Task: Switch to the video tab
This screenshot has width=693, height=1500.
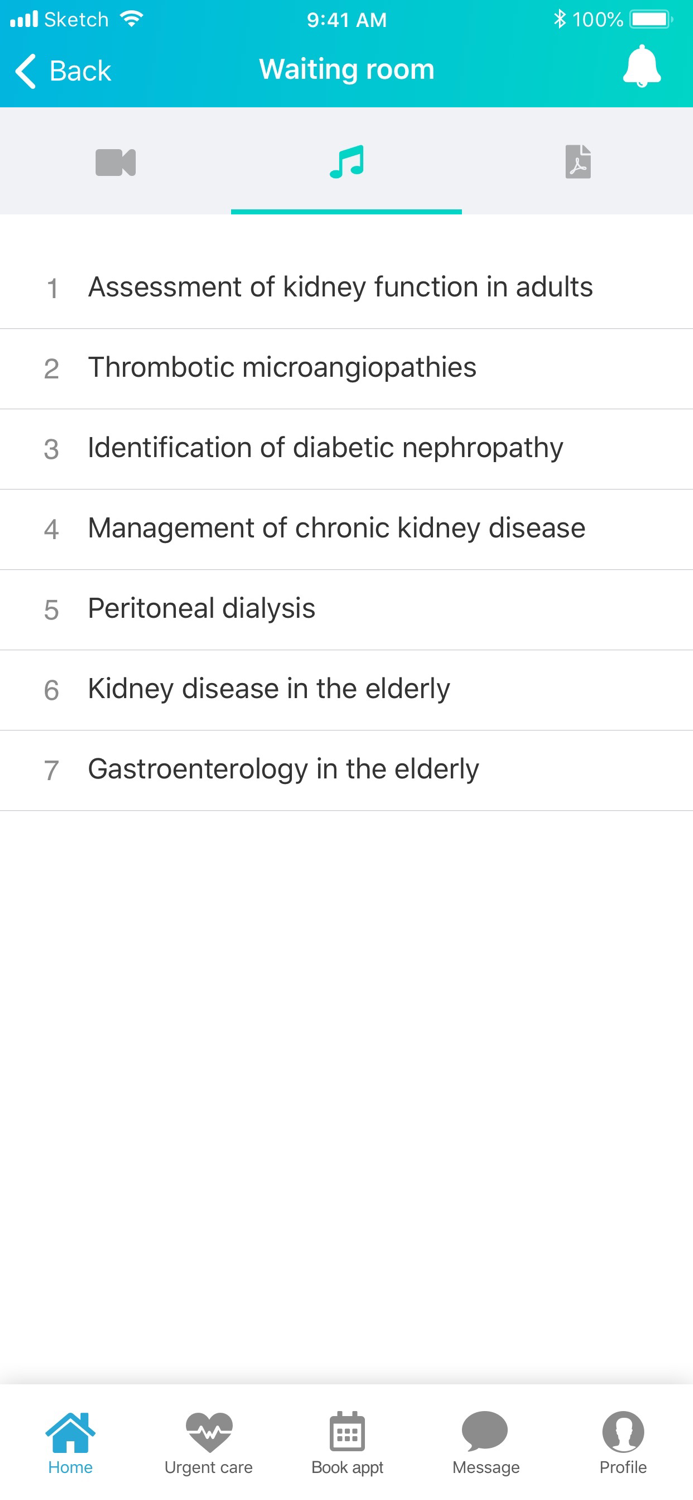Action: tap(115, 162)
